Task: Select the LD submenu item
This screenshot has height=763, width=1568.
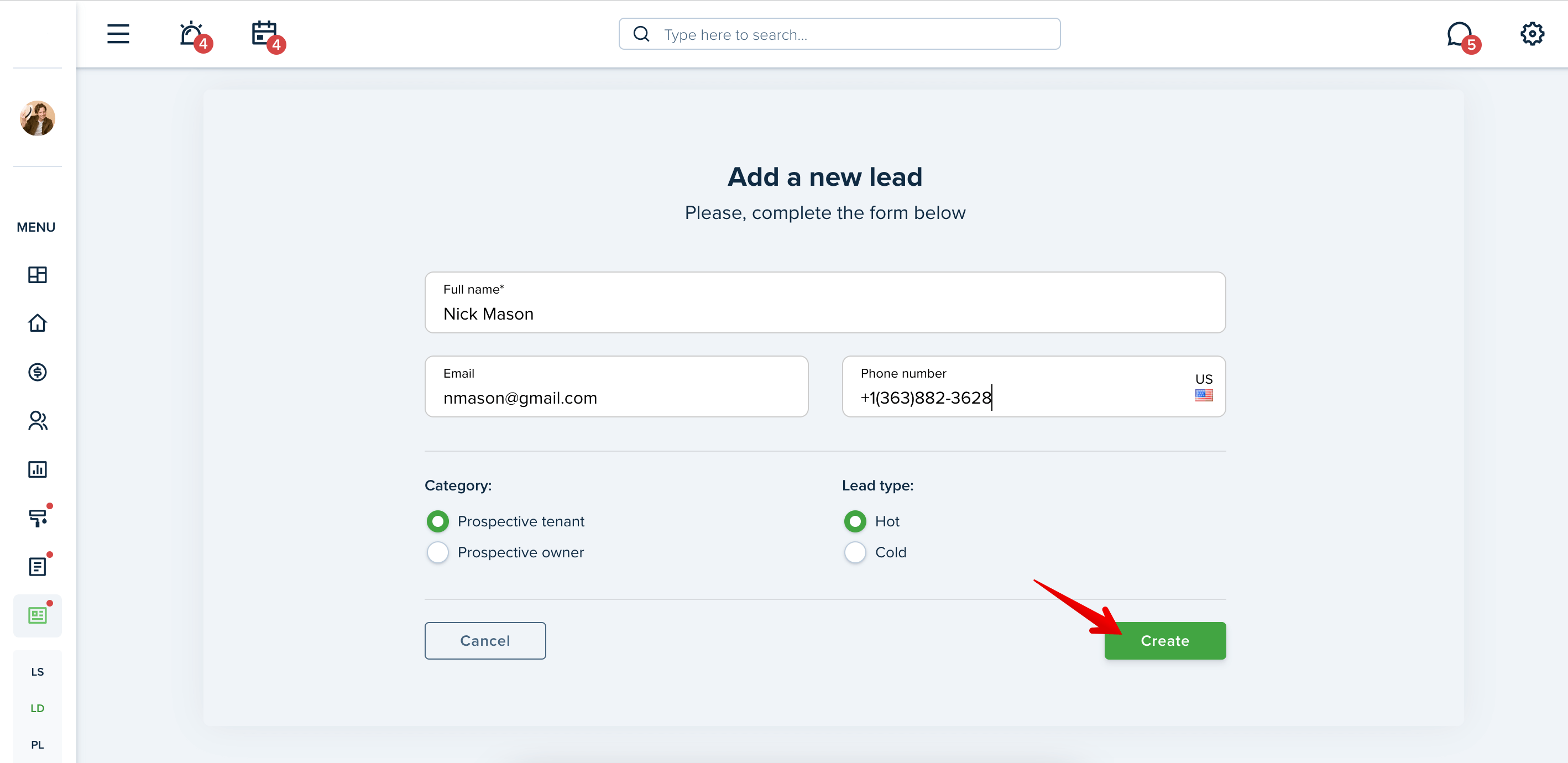Action: click(37, 708)
